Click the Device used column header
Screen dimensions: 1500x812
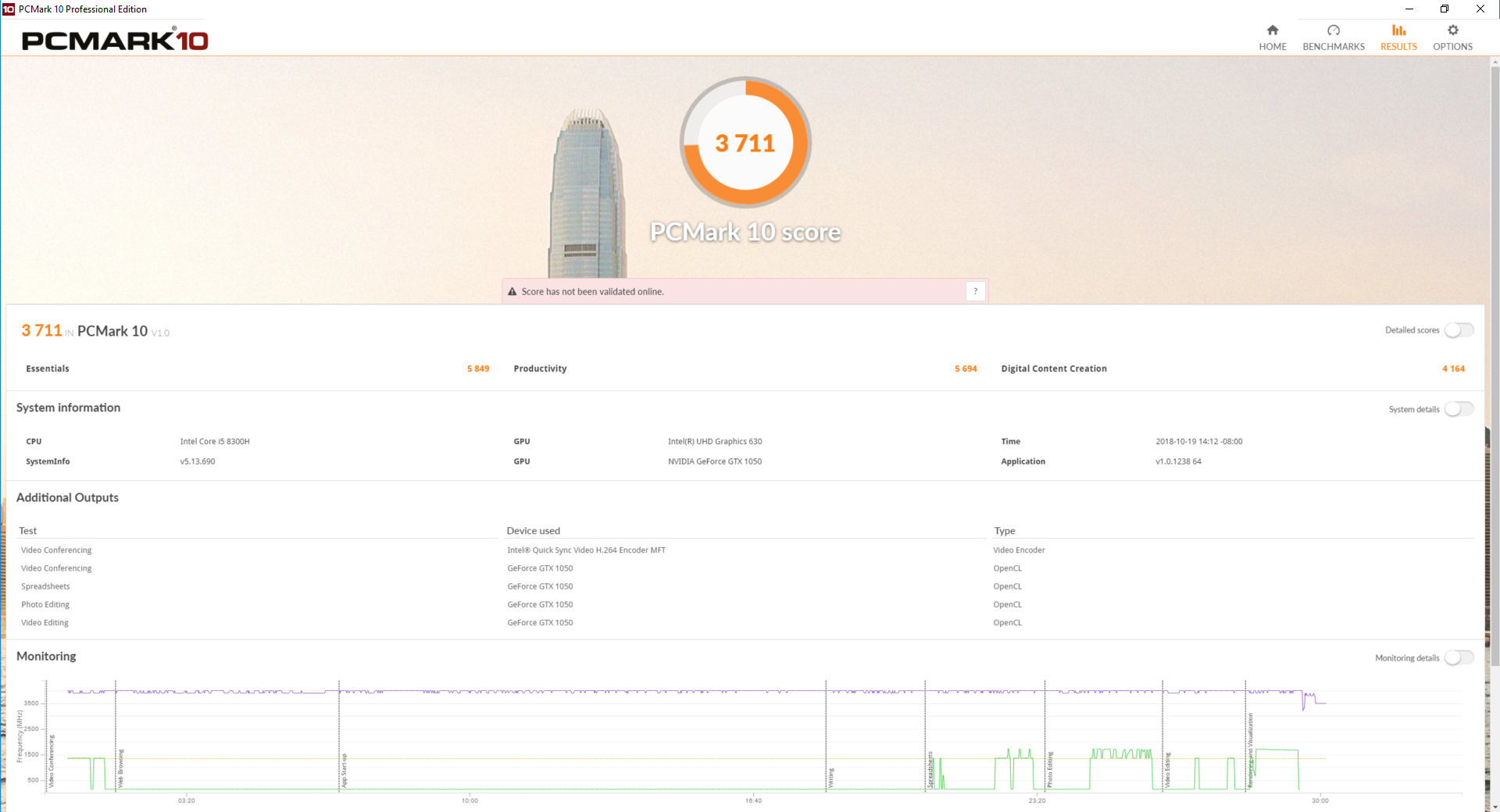coord(533,531)
